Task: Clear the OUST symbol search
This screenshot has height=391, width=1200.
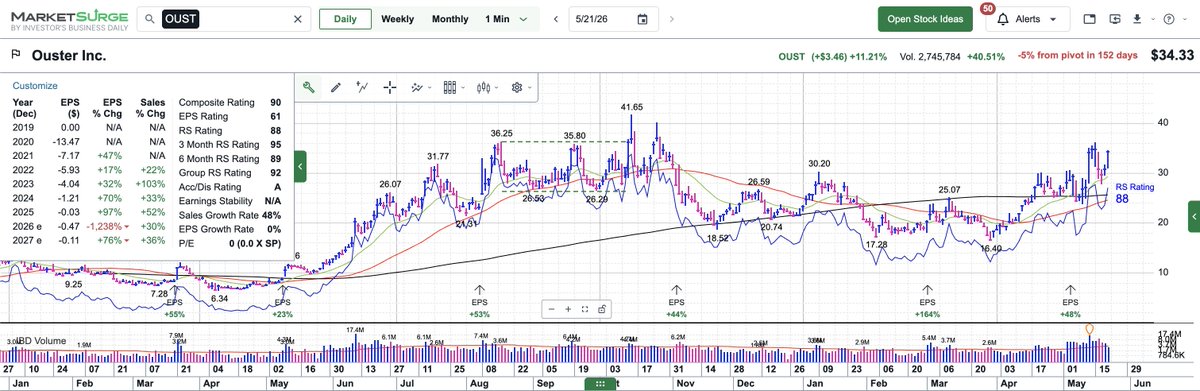Action: pyautogui.click(x=298, y=19)
